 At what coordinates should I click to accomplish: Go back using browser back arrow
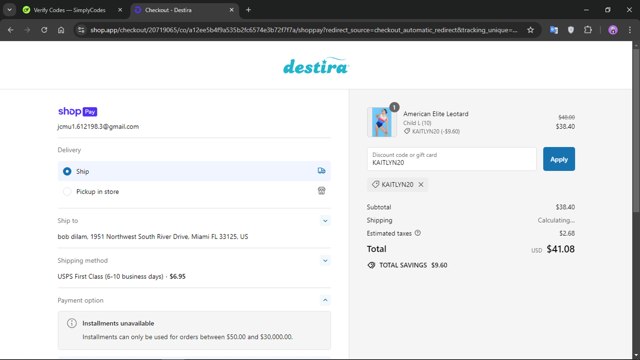point(11,30)
